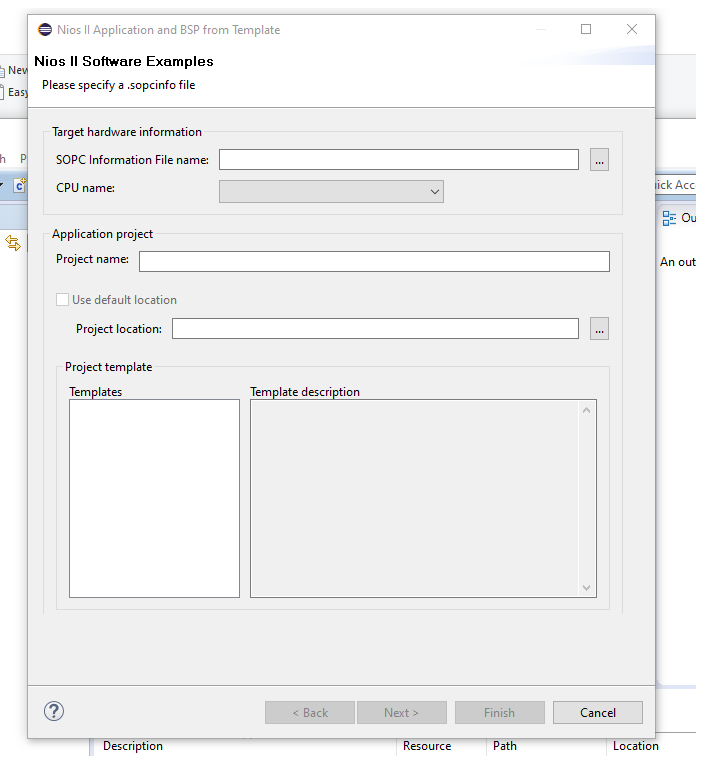Viewport: 720px width, 778px height.
Task: Toggle Use default location checkbox
Action: click(x=63, y=300)
